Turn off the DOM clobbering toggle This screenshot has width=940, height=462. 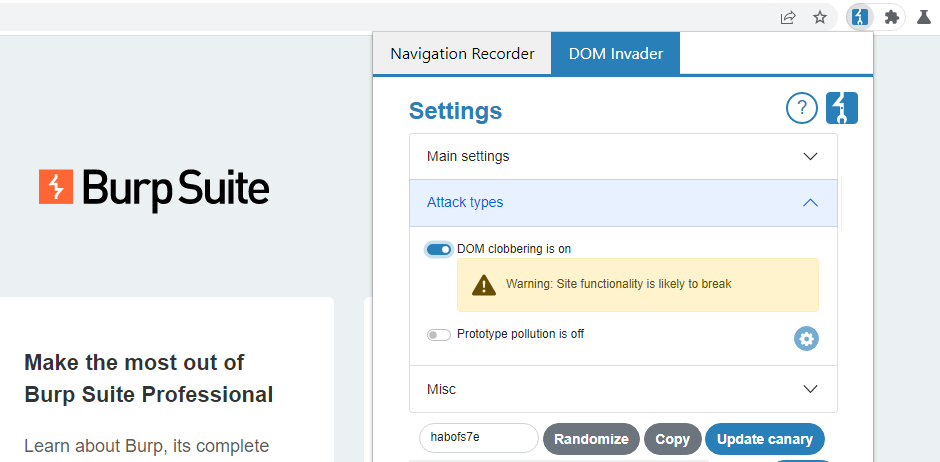[x=438, y=249]
